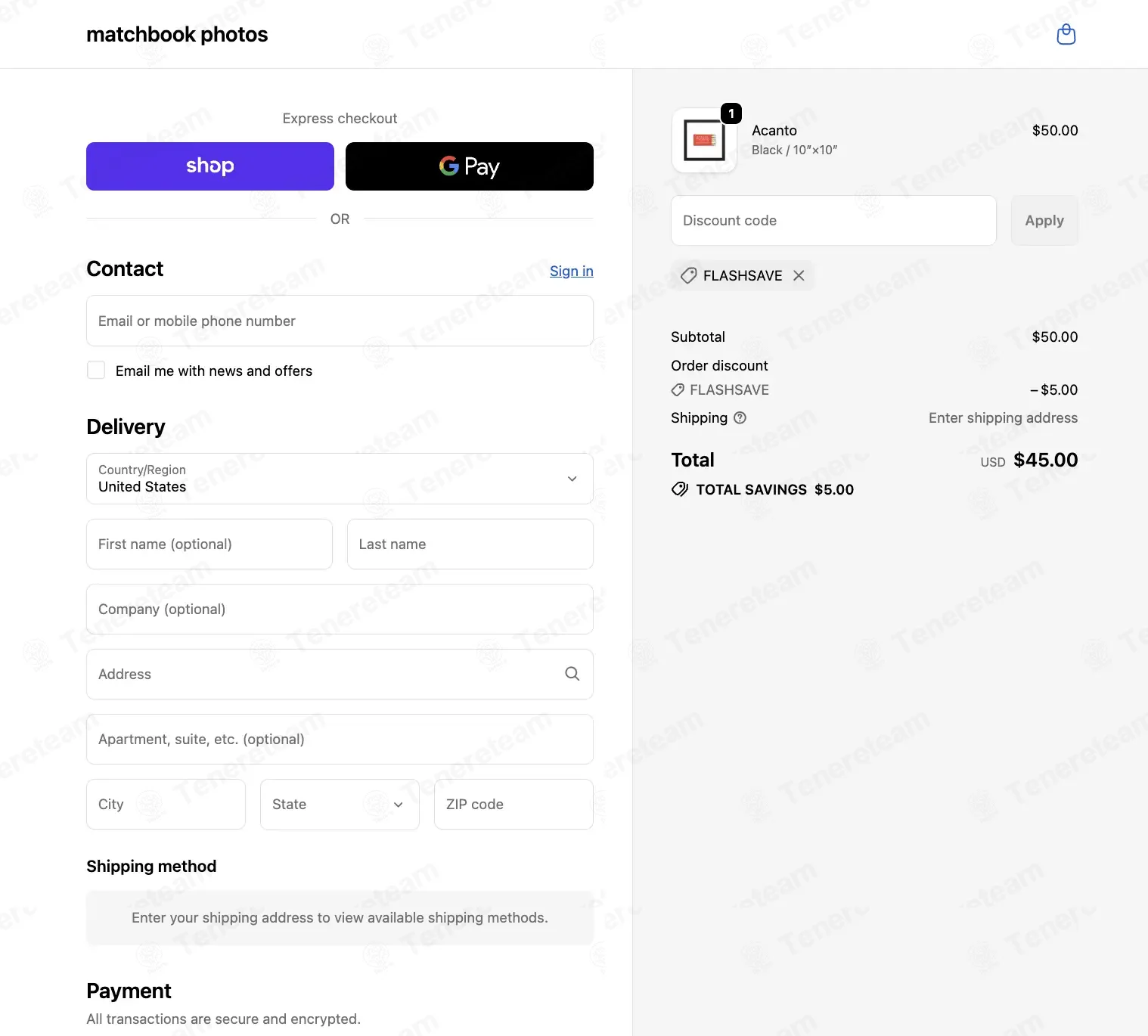This screenshot has height=1036, width=1148.
Task: Click the Total Savings tag icon
Action: pyautogui.click(x=680, y=489)
